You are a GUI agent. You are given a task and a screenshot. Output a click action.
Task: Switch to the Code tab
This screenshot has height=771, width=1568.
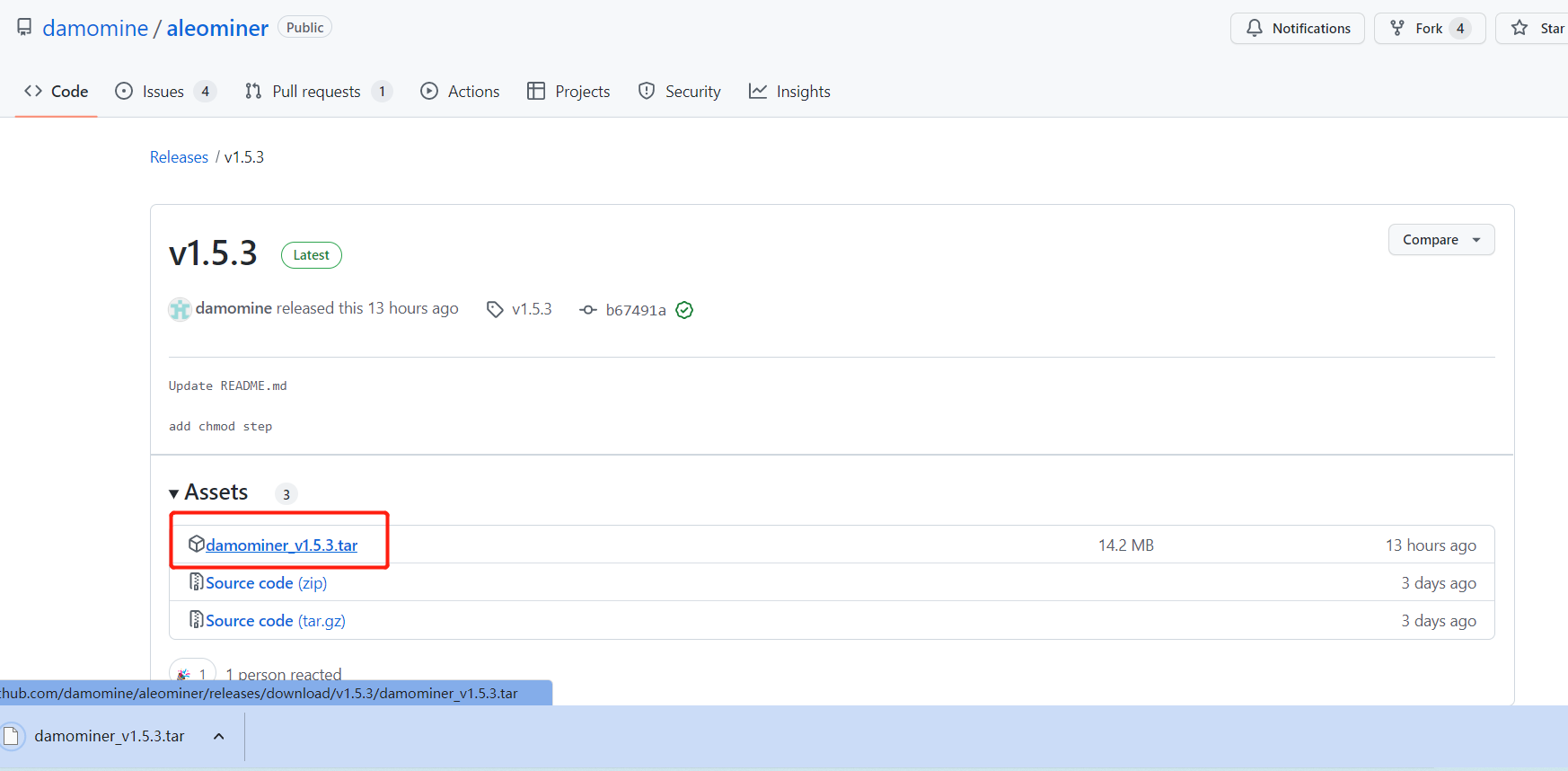[x=56, y=91]
